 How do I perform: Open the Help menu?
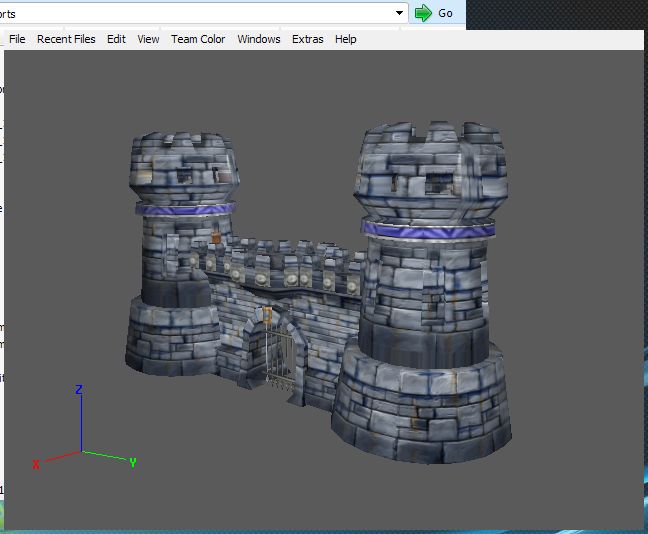pyautogui.click(x=345, y=39)
